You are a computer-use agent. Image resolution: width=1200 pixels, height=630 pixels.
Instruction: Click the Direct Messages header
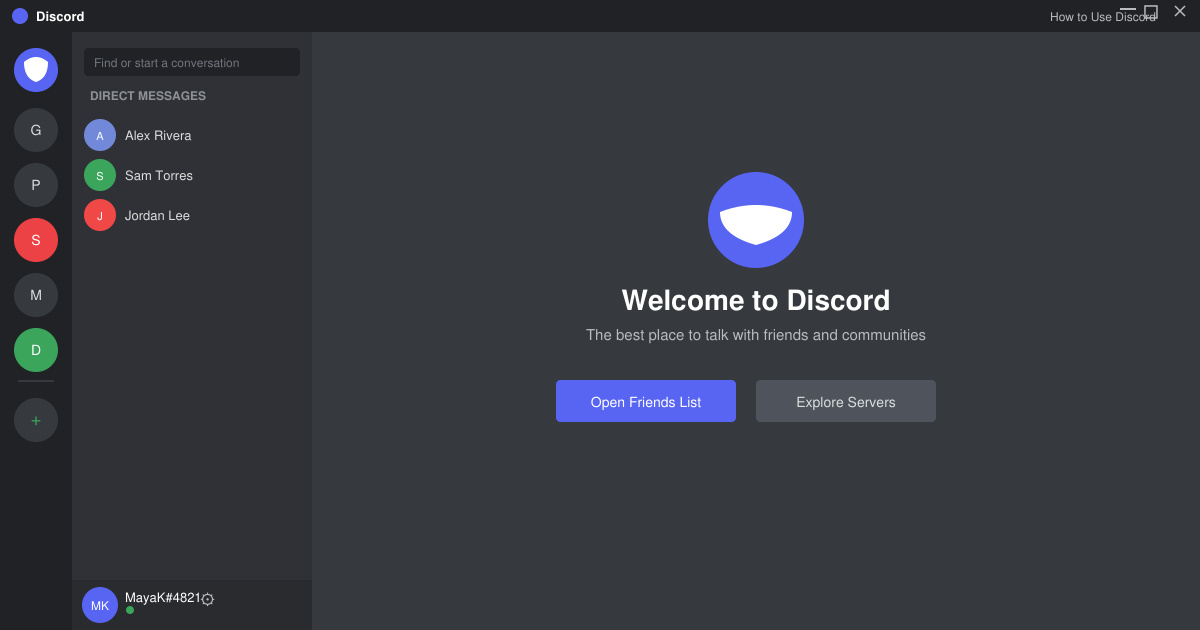pyautogui.click(x=148, y=96)
